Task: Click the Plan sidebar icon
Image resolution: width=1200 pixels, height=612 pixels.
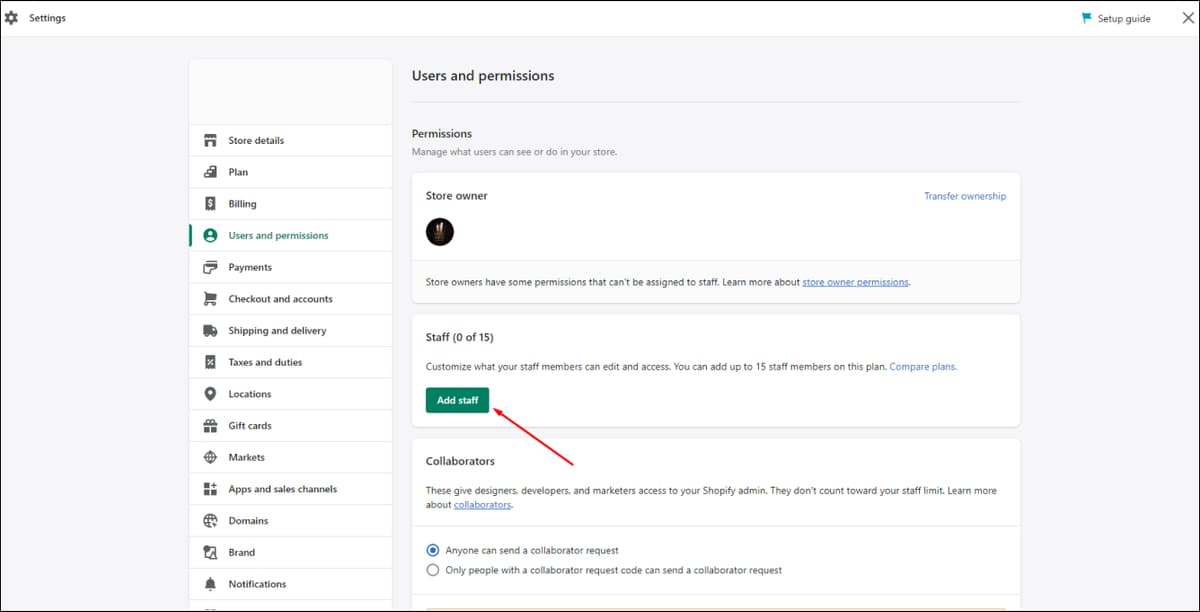Action: click(x=210, y=172)
